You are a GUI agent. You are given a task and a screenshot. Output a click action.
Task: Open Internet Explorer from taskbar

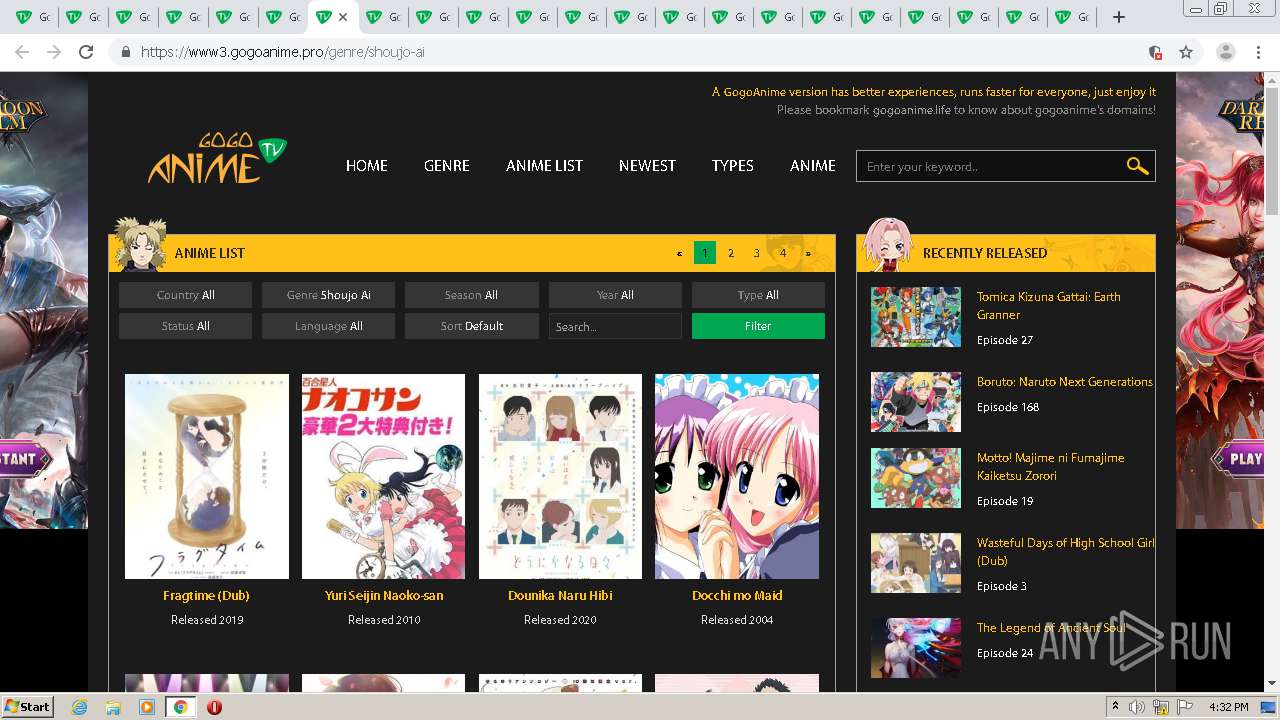pyautogui.click(x=80, y=707)
